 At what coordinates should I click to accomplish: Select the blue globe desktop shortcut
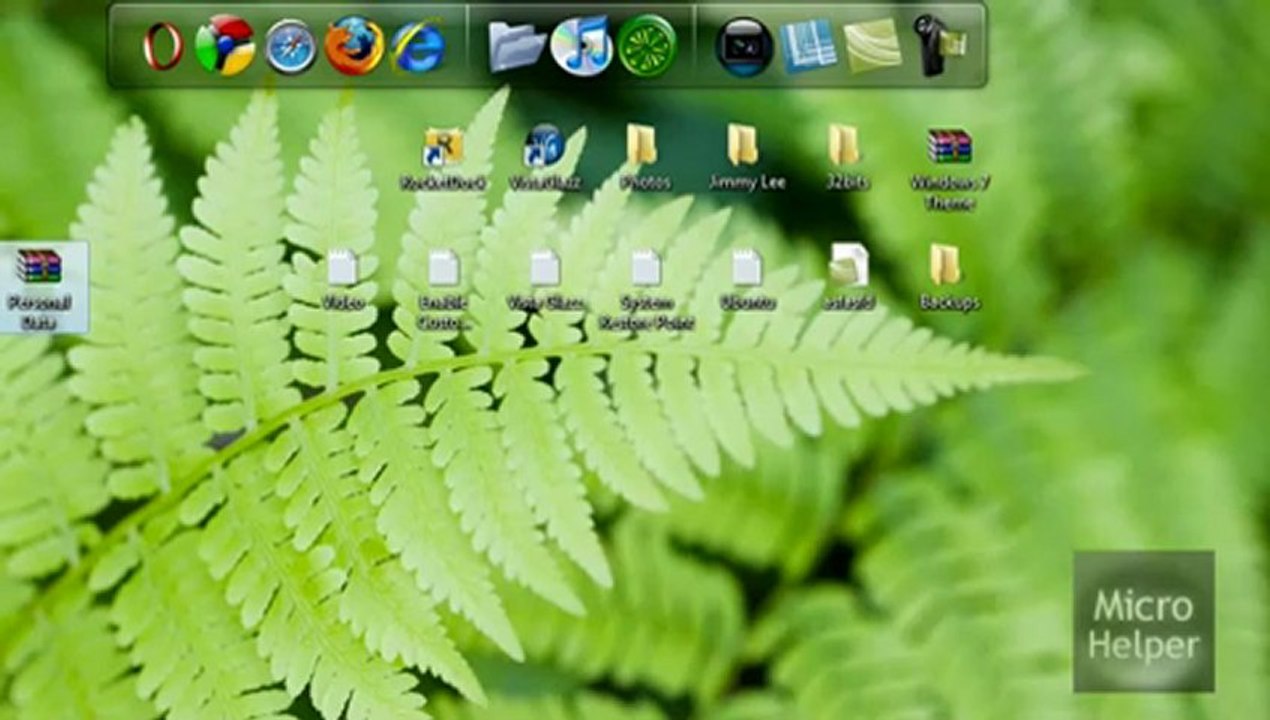pyautogui.click(x=544, y=158)
